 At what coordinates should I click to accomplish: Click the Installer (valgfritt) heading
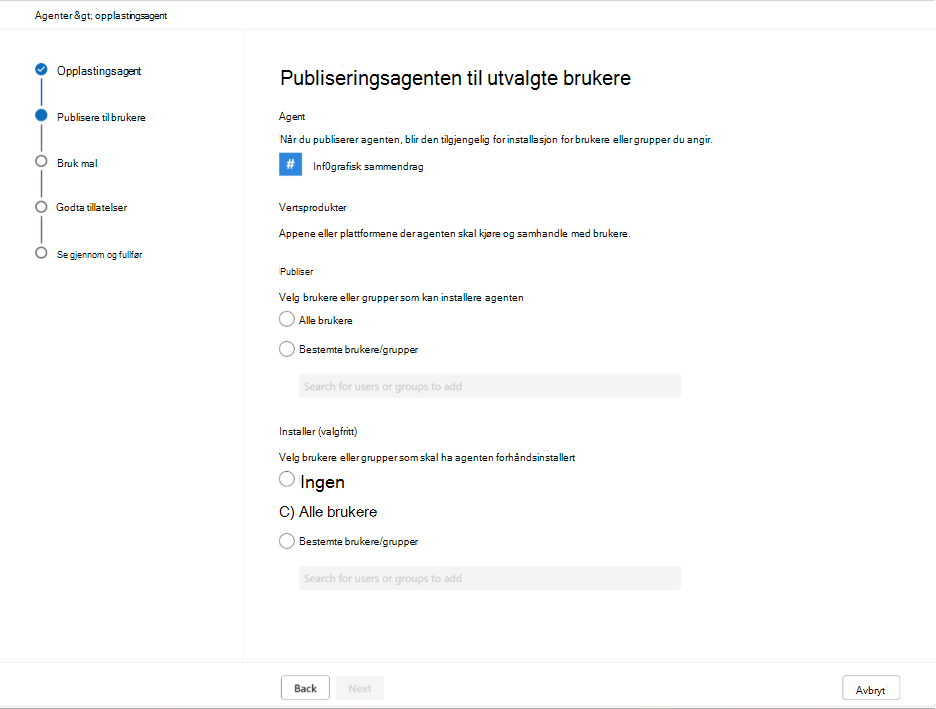click(x=318, y=431)
